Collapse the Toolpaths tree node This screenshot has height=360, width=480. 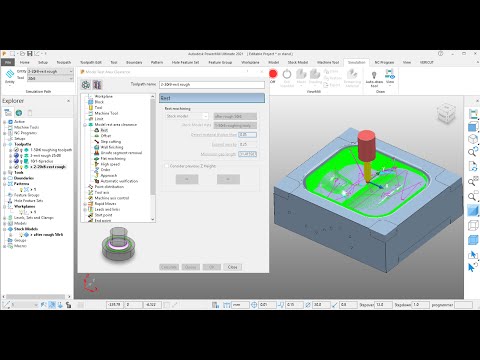click(5, 144)
